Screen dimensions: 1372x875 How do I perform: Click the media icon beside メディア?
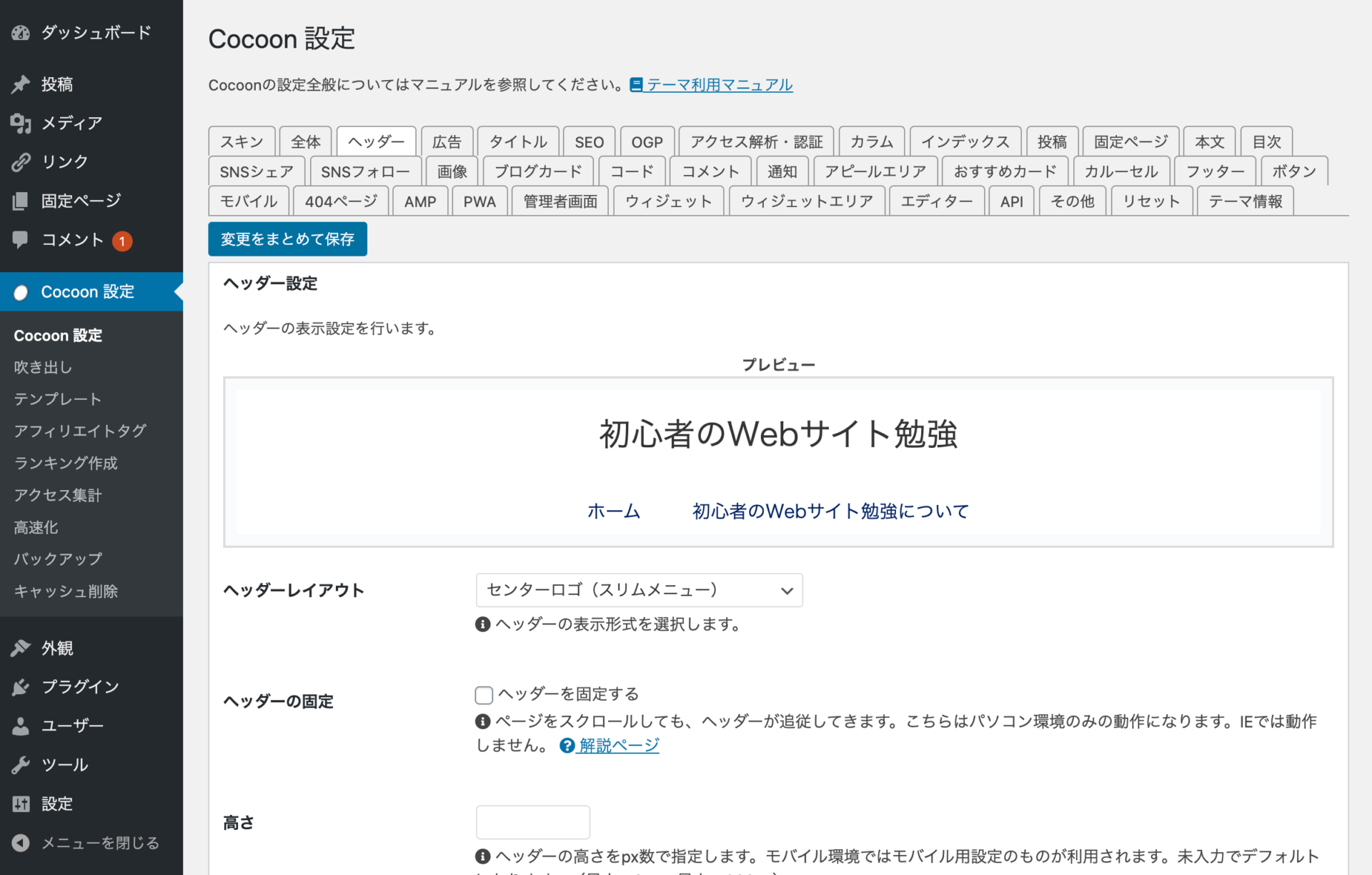[x=21, y=124]
